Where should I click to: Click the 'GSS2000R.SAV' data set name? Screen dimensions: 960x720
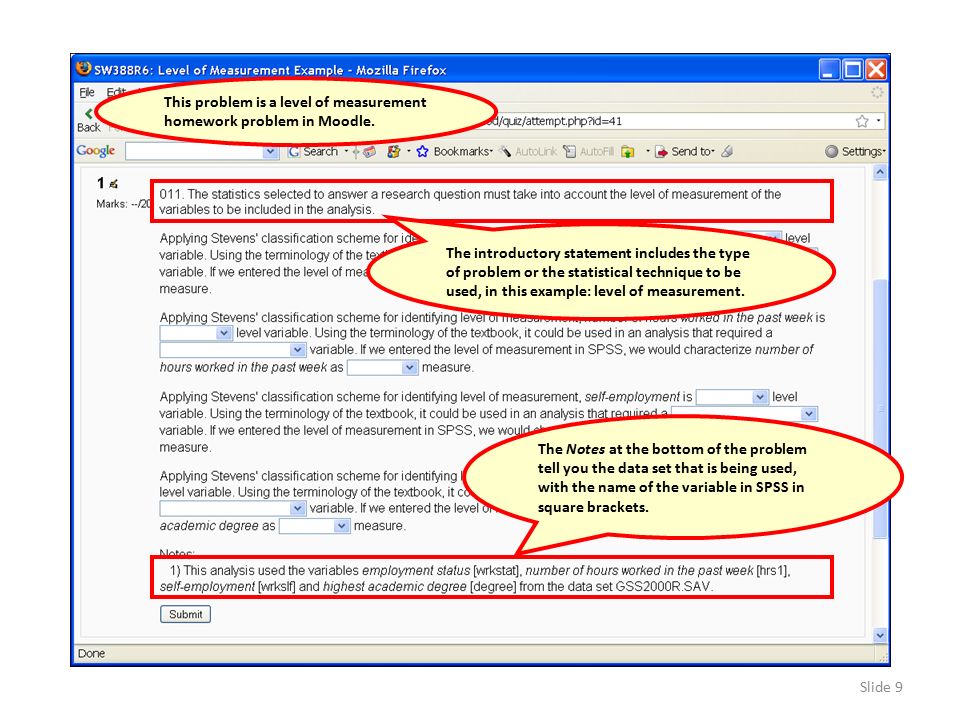664,587
